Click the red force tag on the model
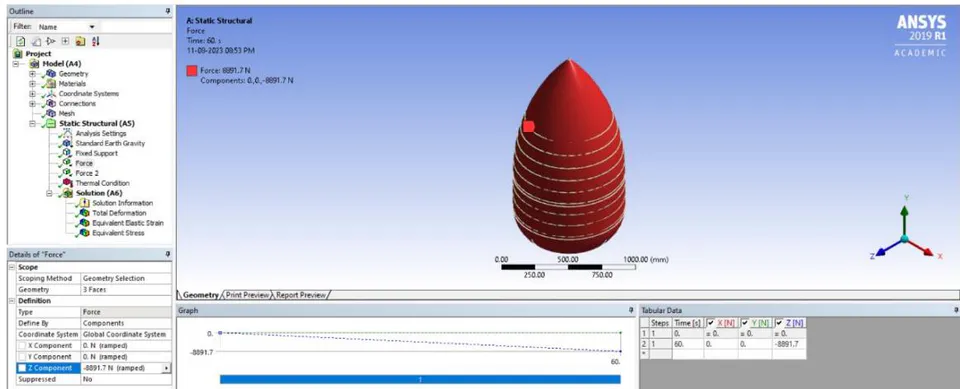Viewport: 960px width, 389px height. pos(528,126)
